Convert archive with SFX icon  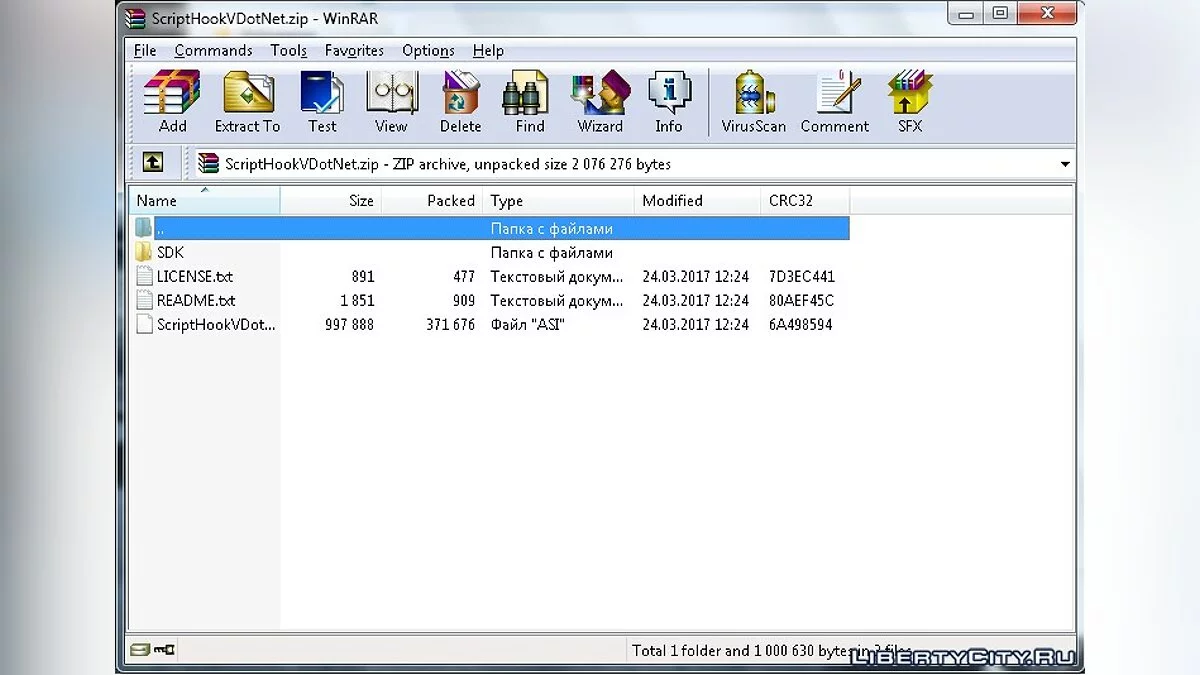click(x=909, y=102)
